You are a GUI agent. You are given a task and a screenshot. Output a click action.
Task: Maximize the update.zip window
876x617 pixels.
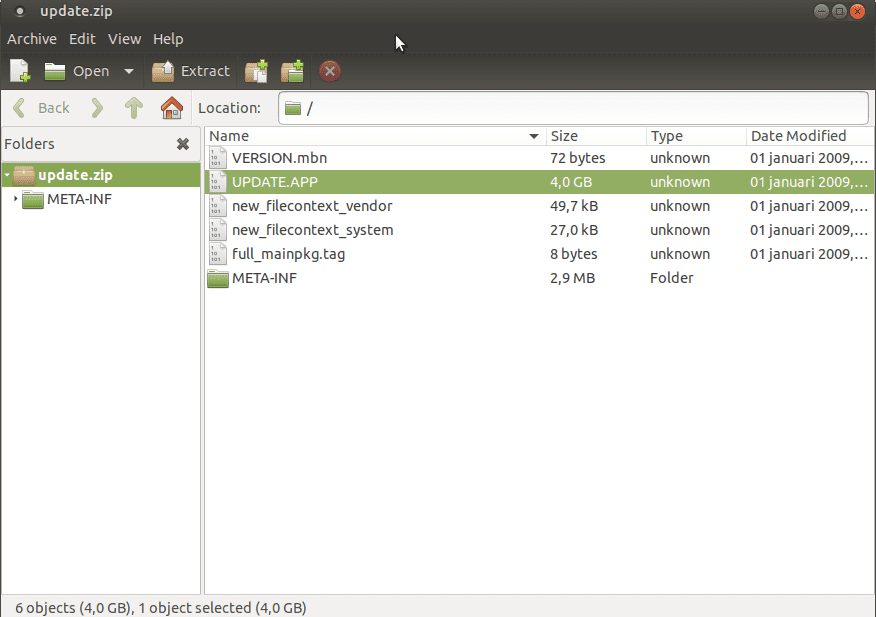[x=839, y=11]
